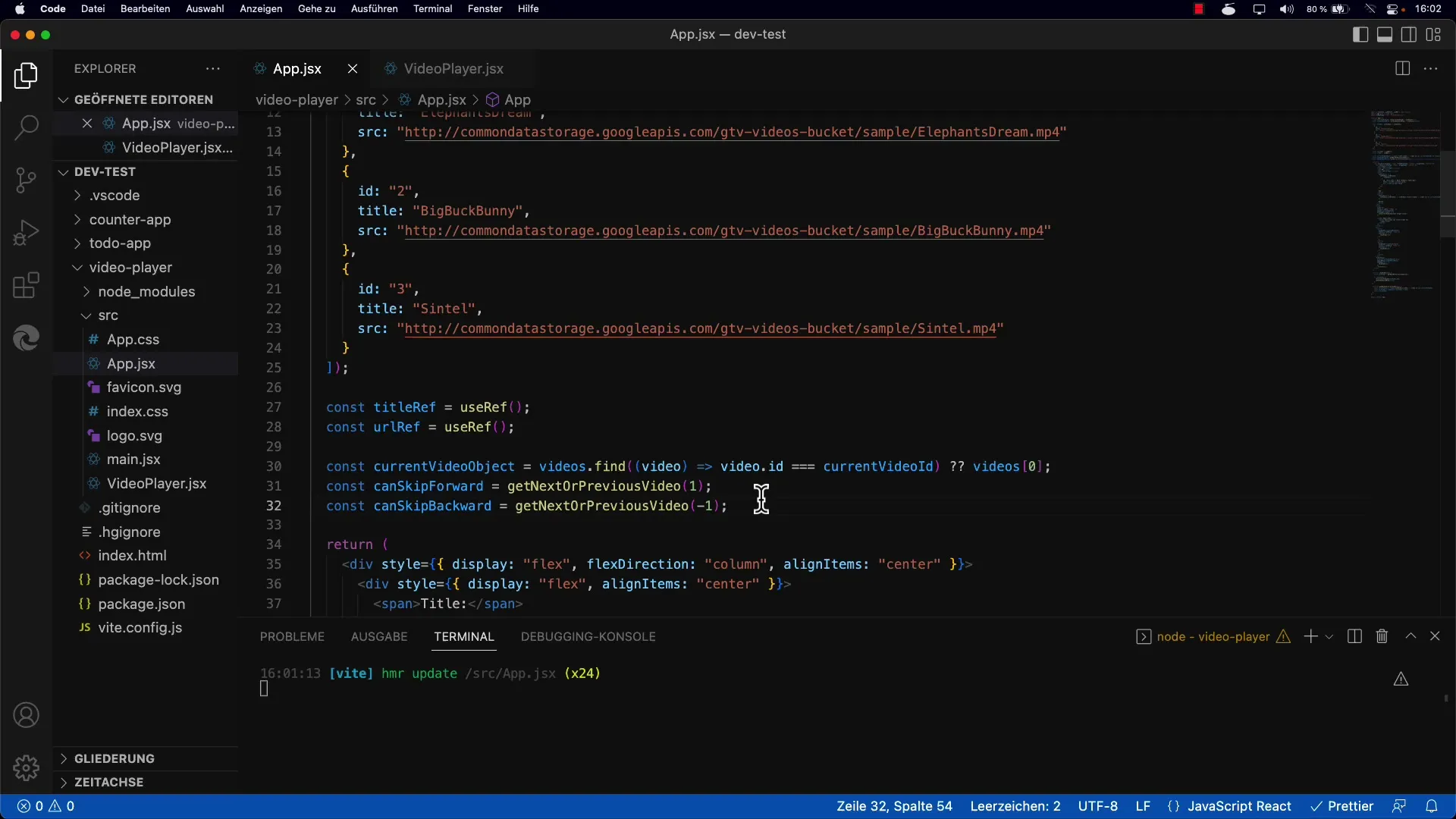The height and width of the screenshot is (819, 1456).
Task: Expand the node_modules folder
Action: (x=146, y=291)
